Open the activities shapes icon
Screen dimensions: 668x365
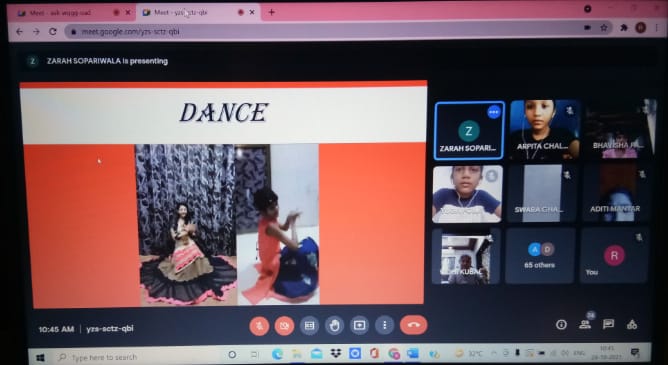pyautogui.click(x=632, y=325)
